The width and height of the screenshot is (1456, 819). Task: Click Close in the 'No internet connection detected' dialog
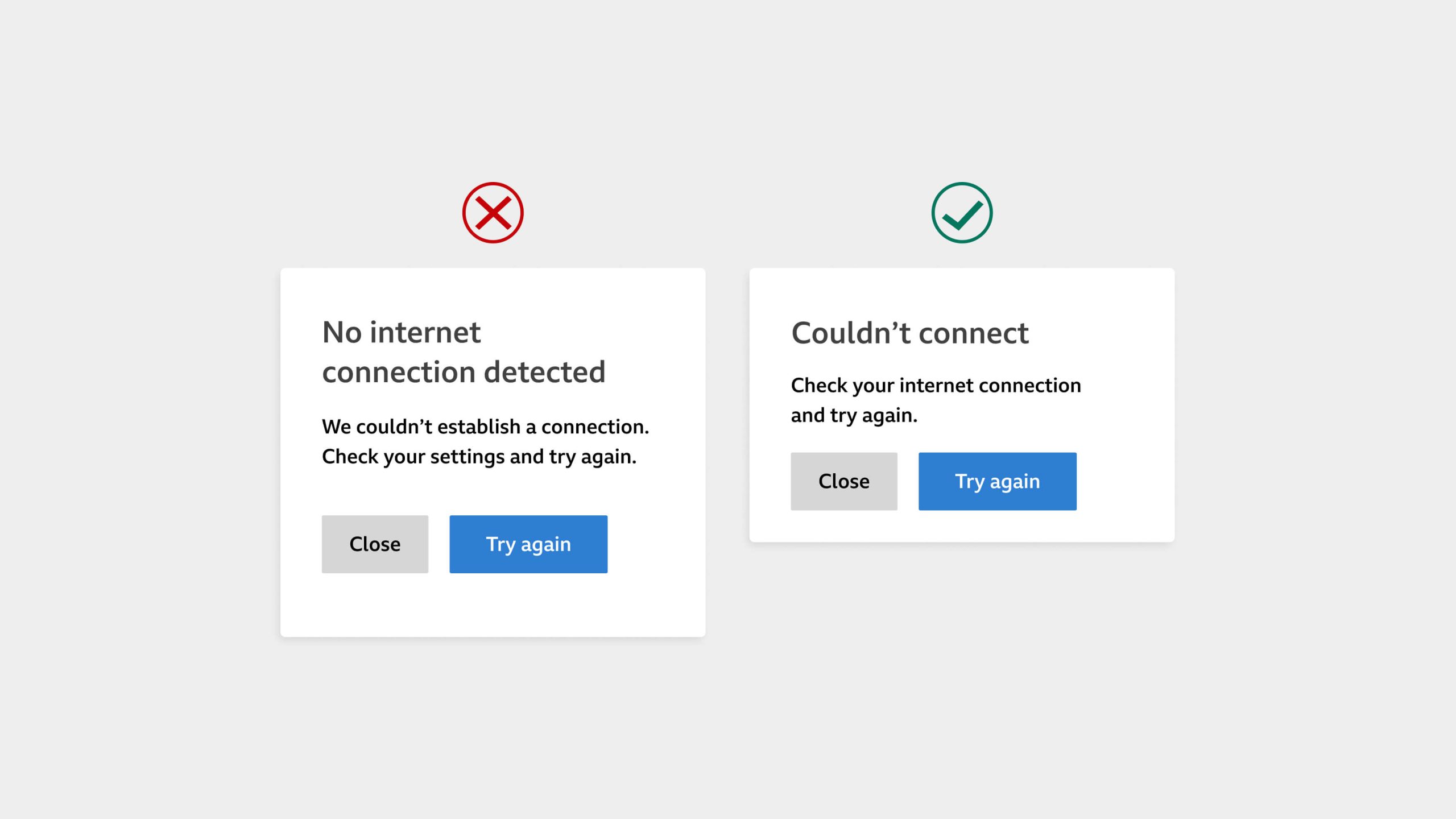[x=375, y=544]
